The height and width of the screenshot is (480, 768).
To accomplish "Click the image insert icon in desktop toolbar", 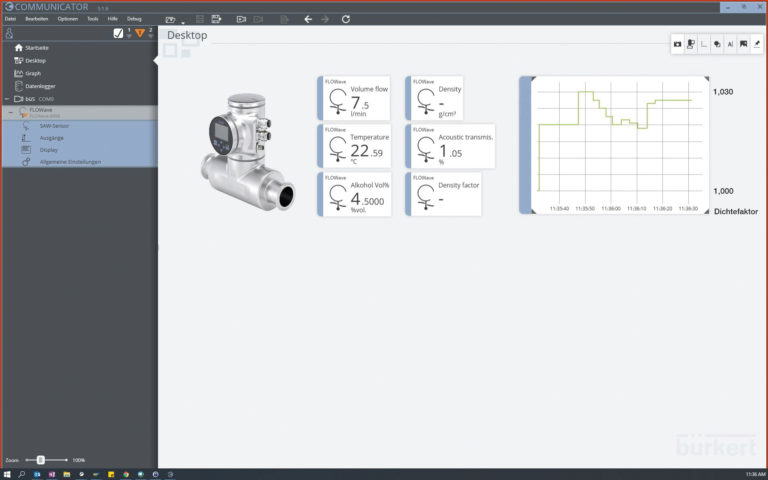I will pos(743,44).
